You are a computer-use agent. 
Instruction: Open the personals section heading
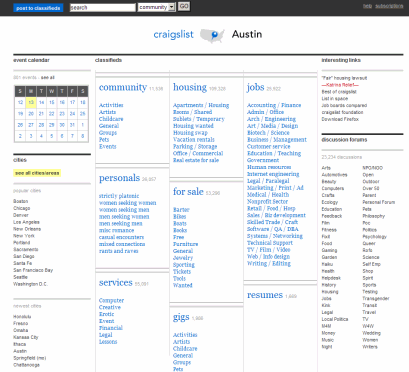point(119,178)
